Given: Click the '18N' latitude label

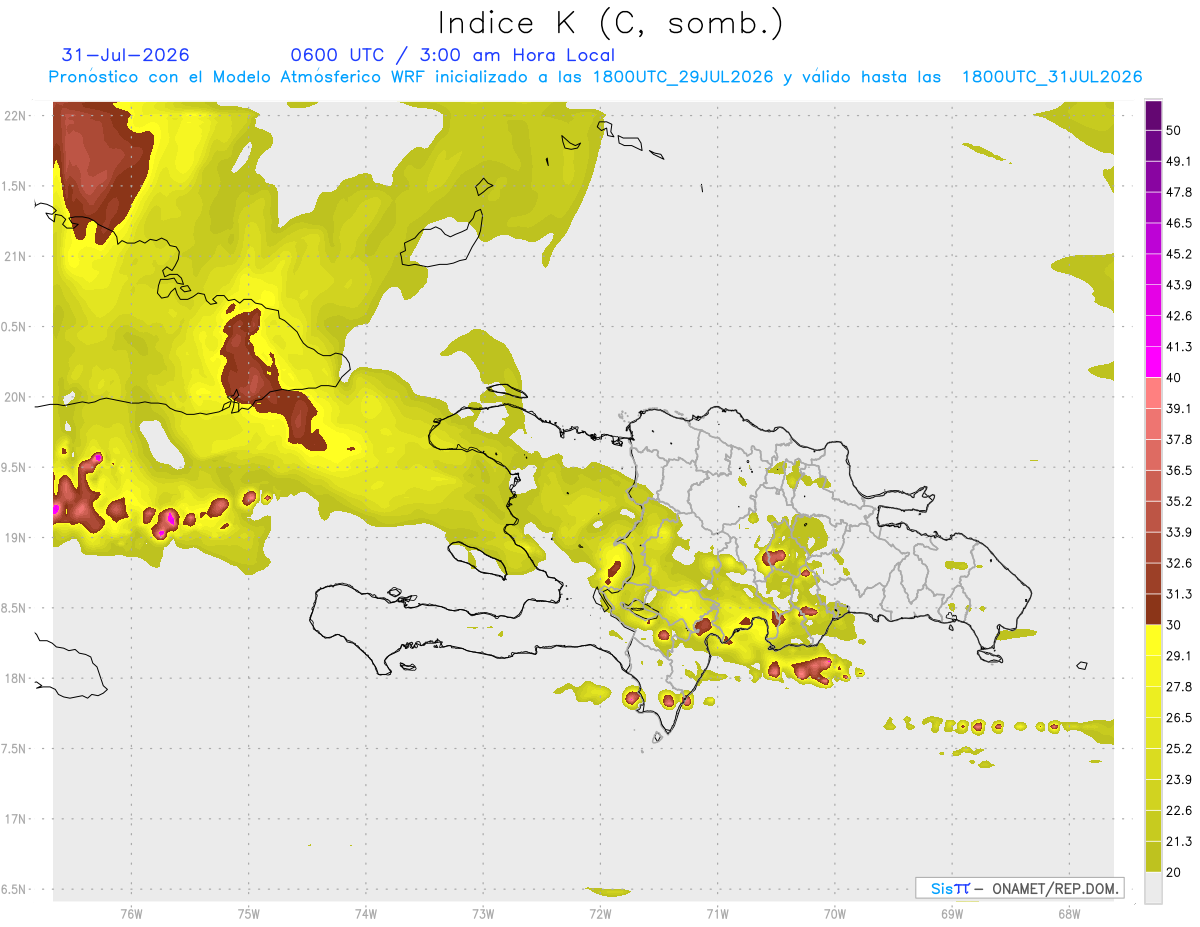Looking at the screenshot, I should click(16, 678).
